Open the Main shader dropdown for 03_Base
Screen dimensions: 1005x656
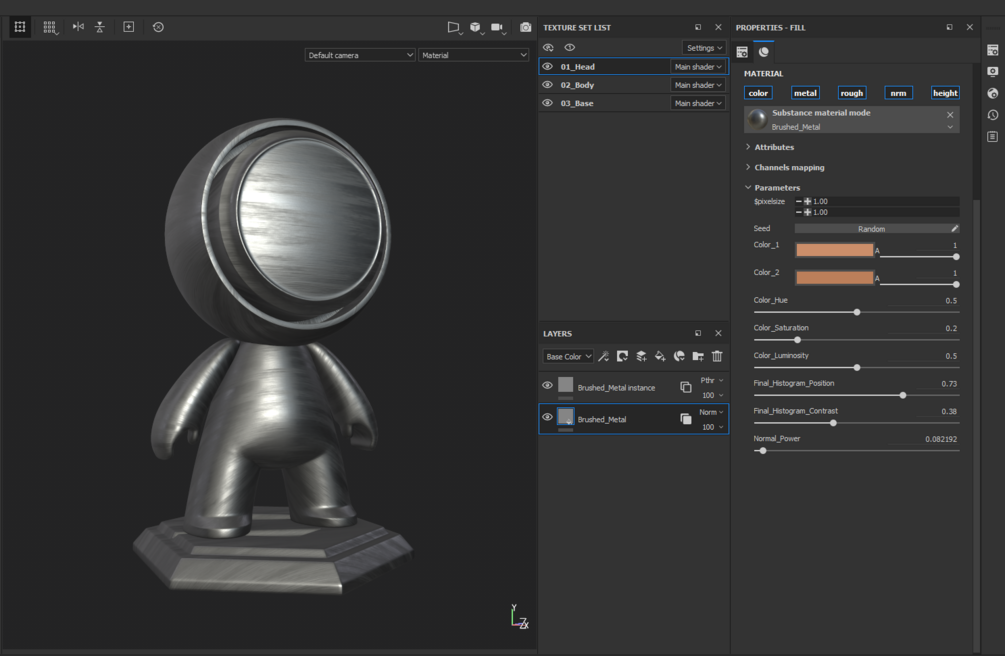point(698,103)
